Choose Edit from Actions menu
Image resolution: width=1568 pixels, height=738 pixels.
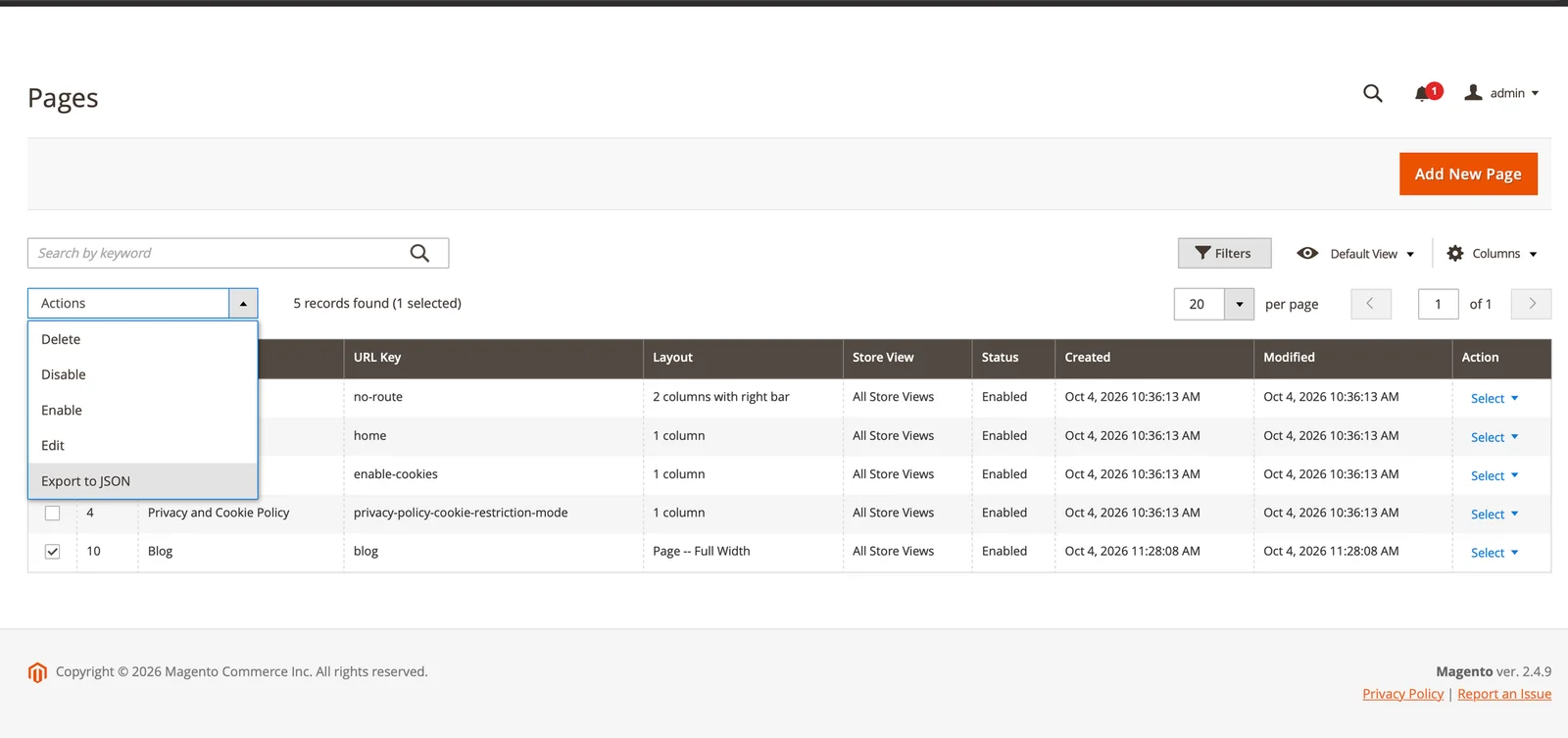[x=143, y=445]
